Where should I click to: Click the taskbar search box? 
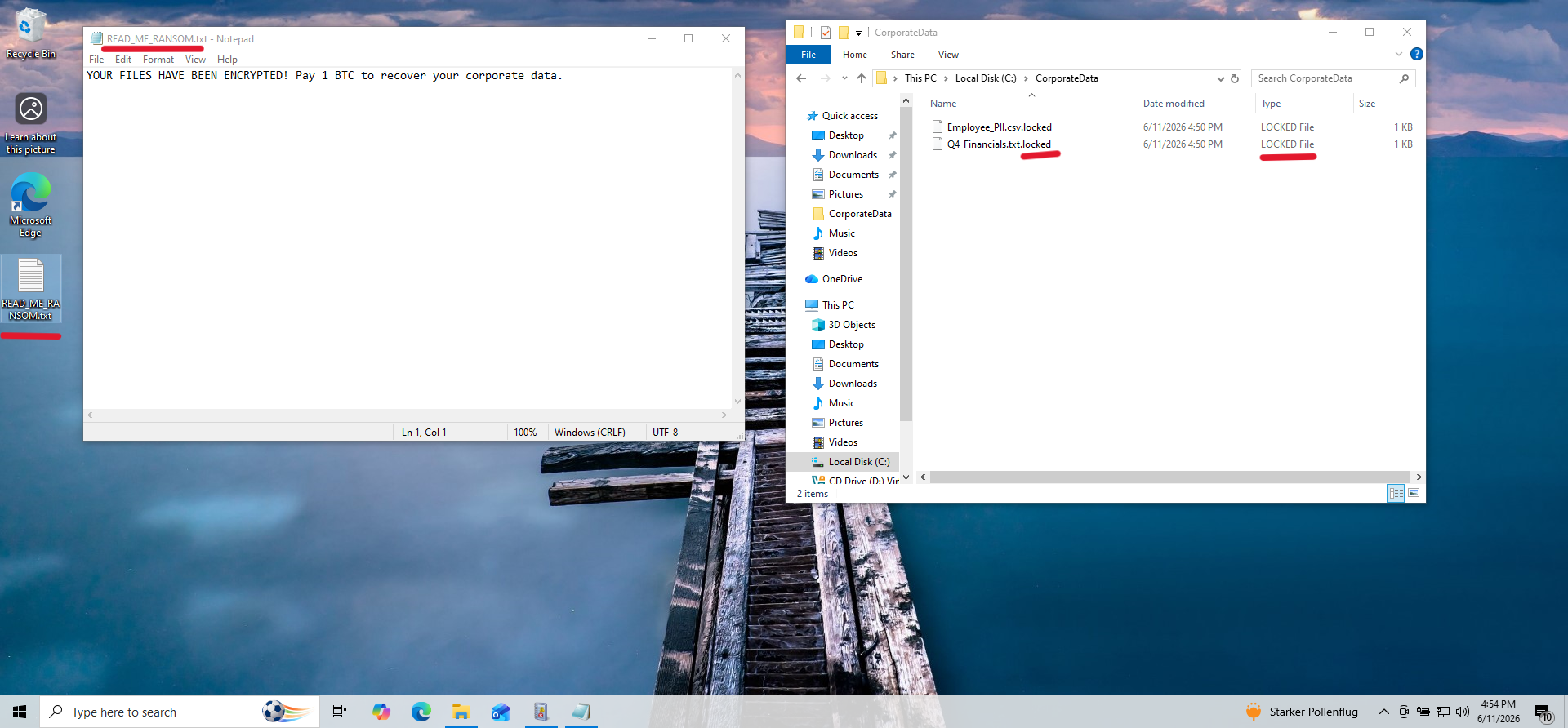pos(180,712)
